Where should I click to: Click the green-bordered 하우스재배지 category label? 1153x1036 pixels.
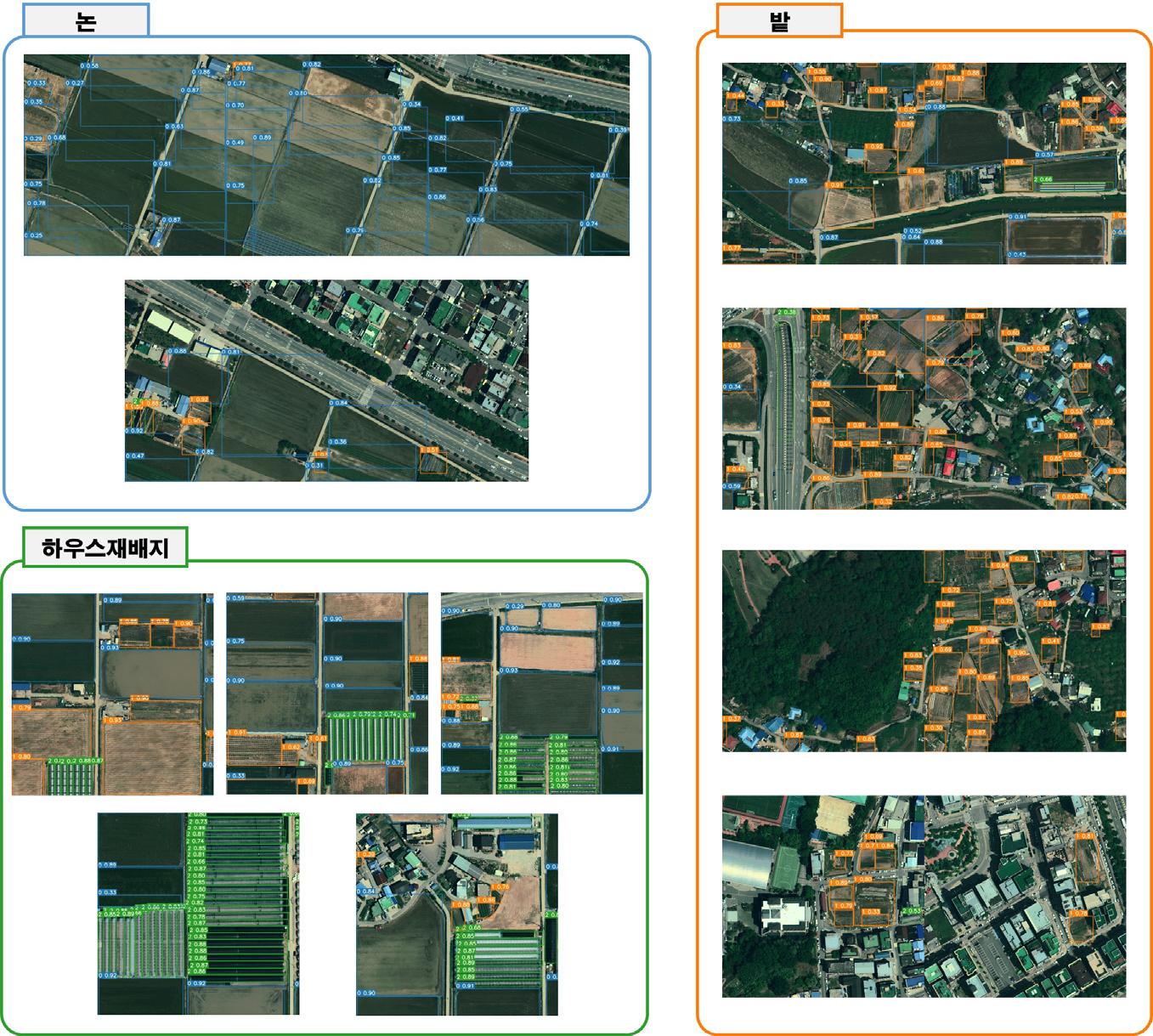pyautogui.click(x=105, y=548)
